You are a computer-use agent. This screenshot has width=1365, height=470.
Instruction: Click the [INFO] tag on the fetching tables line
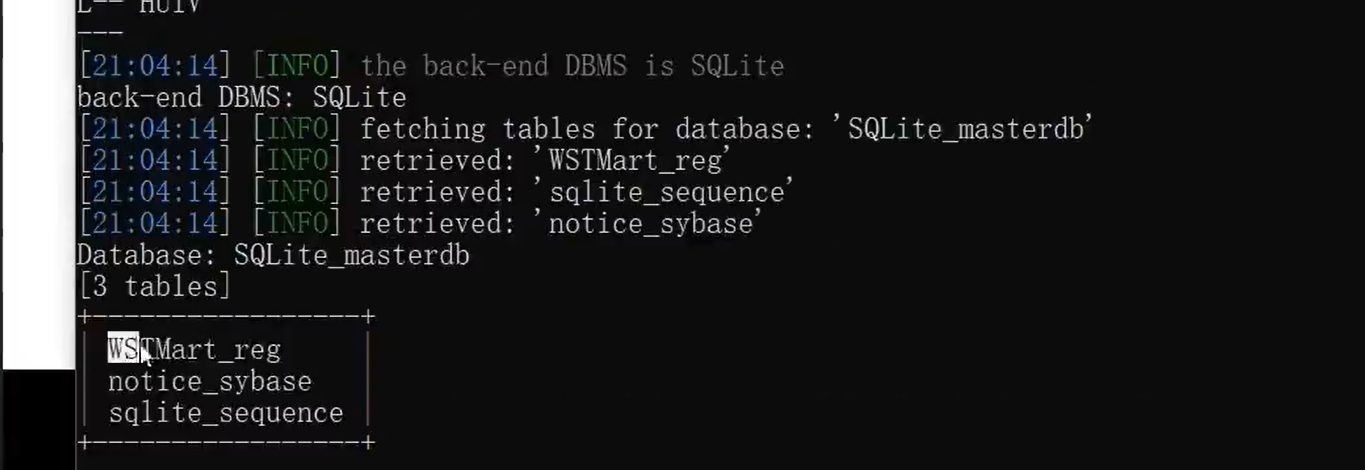[x=296, y=129]
